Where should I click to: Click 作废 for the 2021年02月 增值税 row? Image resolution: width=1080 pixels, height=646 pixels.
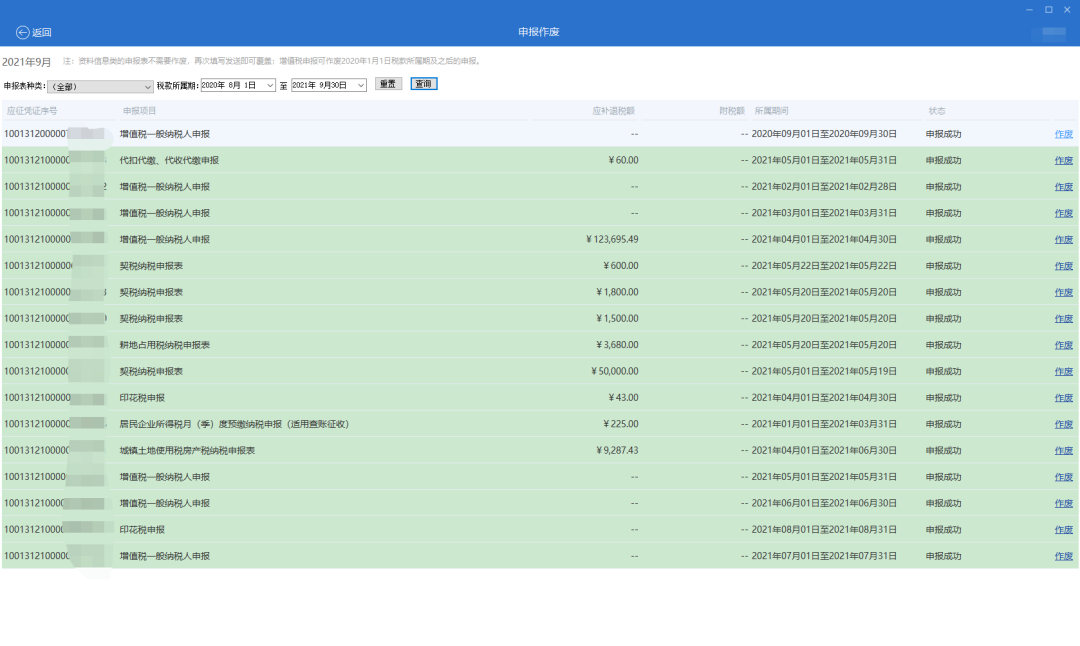1063,187
